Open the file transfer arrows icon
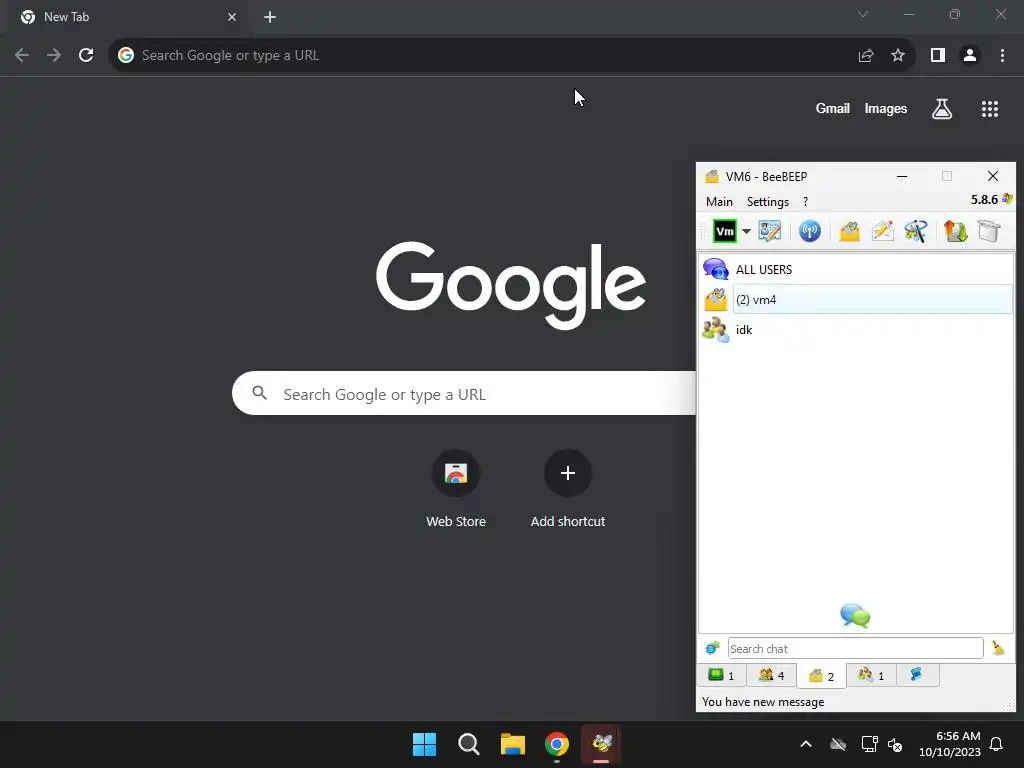1024x768 pixels. coord(955,231)
